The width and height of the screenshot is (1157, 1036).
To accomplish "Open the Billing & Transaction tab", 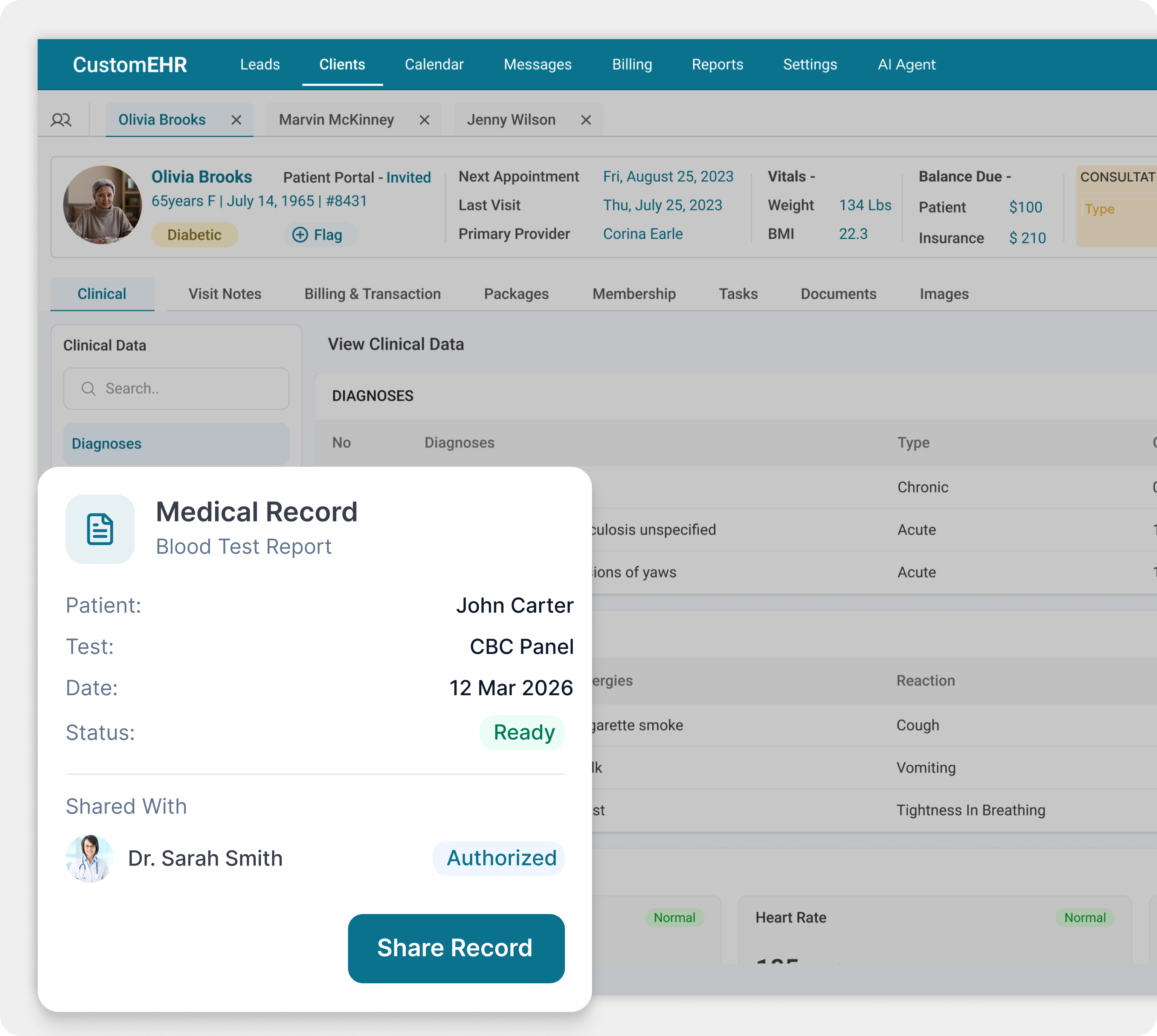I will click(x=372, y=294).
